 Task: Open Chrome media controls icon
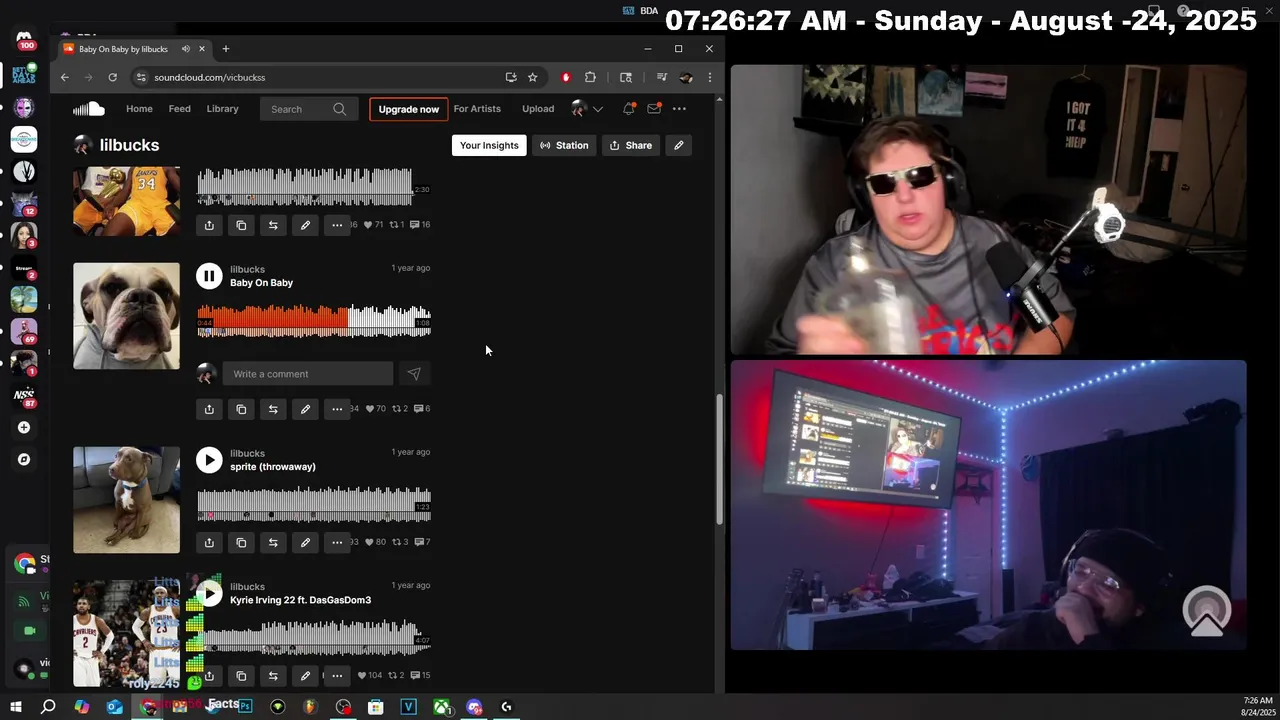tap(661, 77)
